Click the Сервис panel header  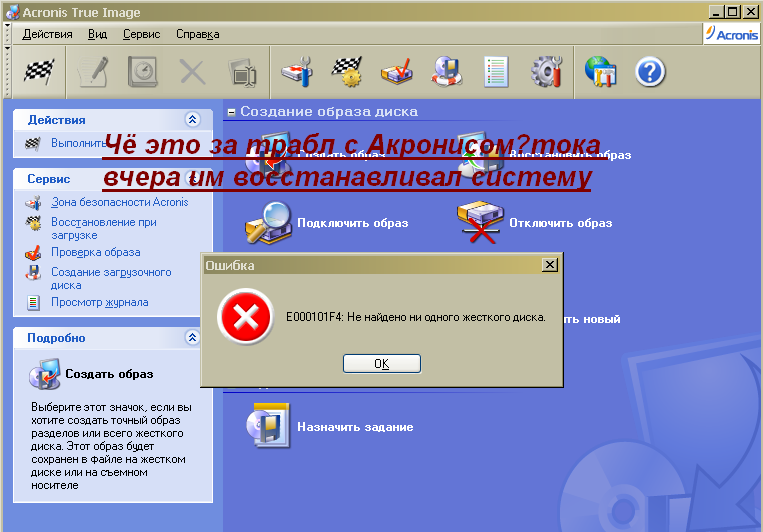(x=113, y=179)
